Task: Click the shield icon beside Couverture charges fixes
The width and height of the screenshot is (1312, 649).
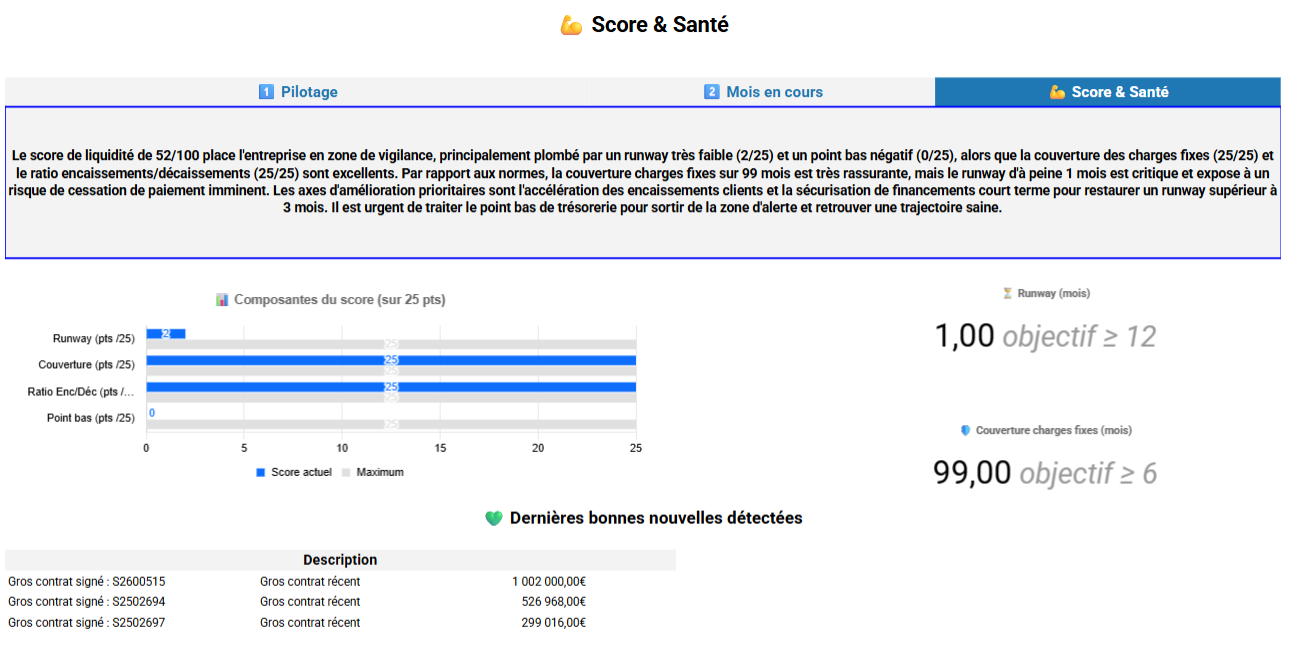Action: [x=965, y=430]
